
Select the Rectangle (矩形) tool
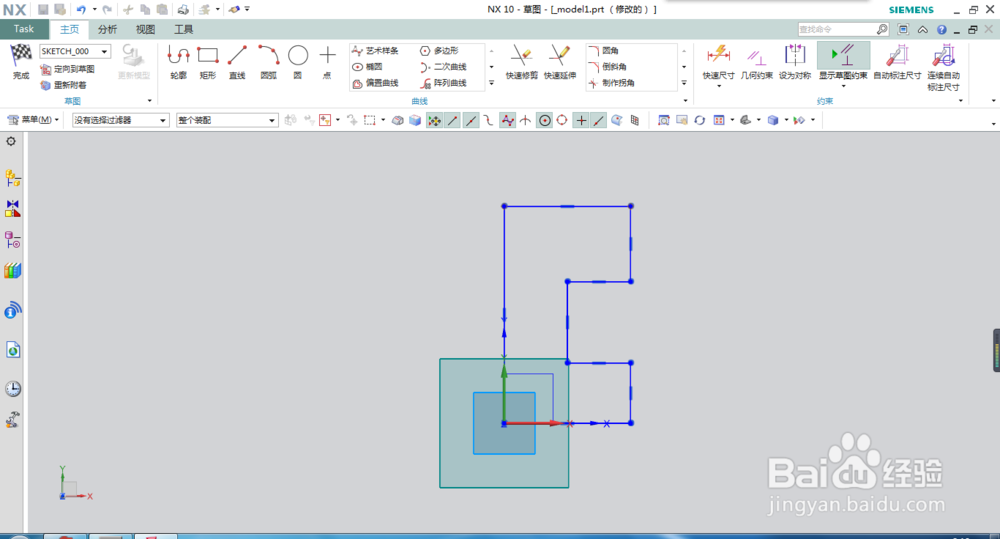(x=208, y=63)
